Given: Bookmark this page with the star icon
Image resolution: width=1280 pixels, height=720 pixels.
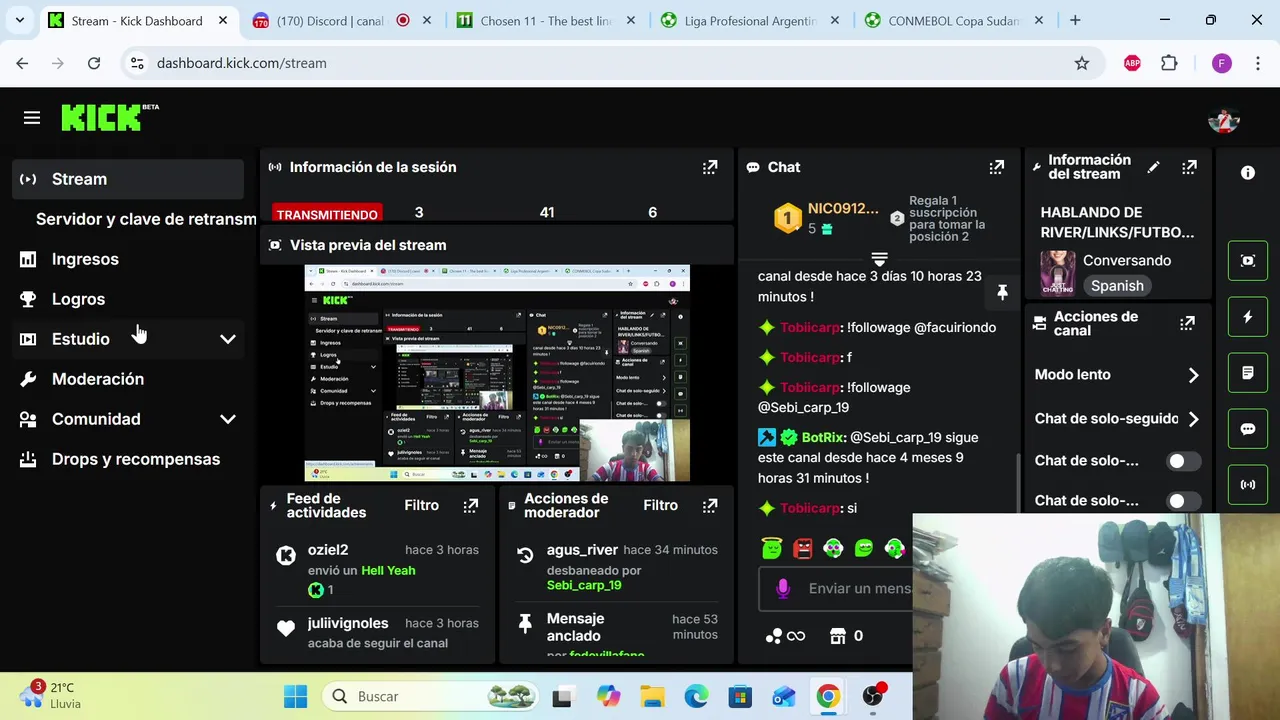Looking at the screenshot, I should click(x=1081, y=63).
